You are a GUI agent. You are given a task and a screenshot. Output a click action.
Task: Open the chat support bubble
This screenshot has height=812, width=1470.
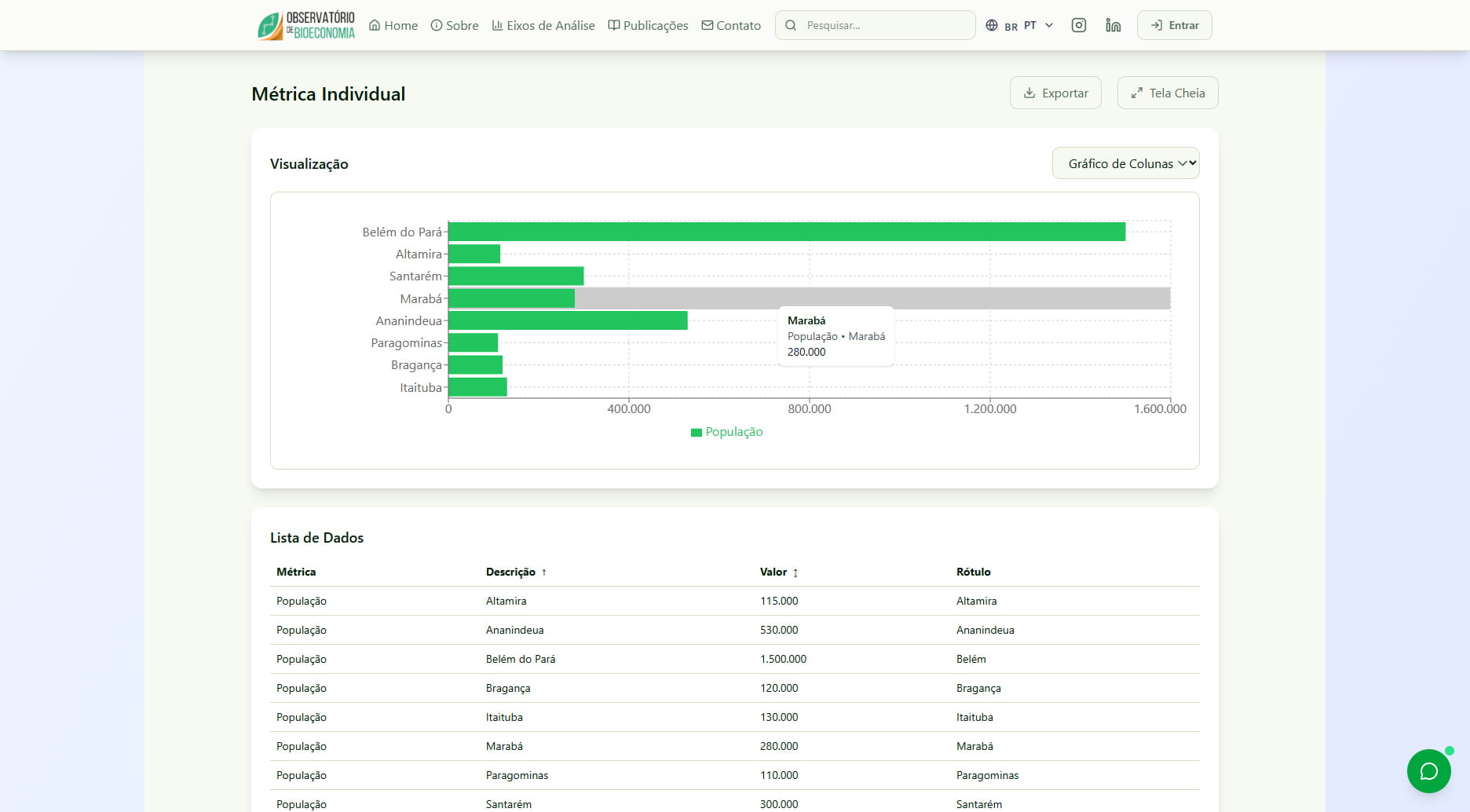1428,771
